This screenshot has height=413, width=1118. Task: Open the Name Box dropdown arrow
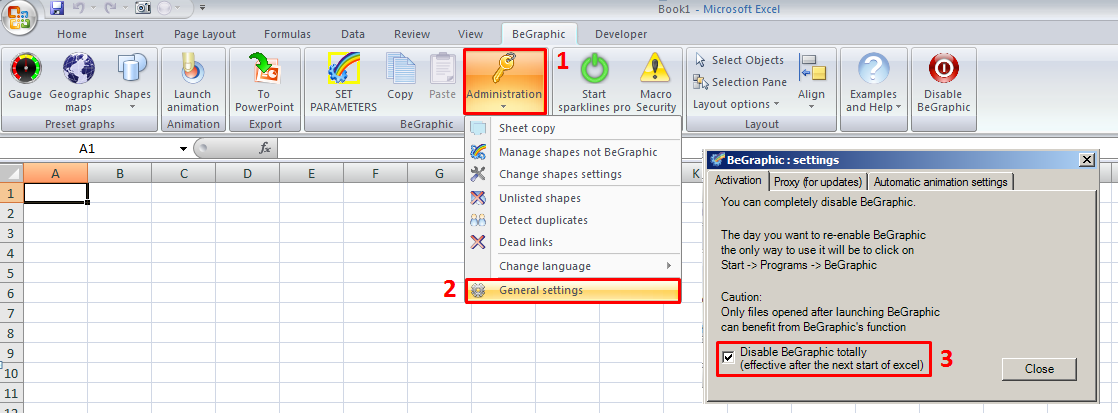point(183,149)
